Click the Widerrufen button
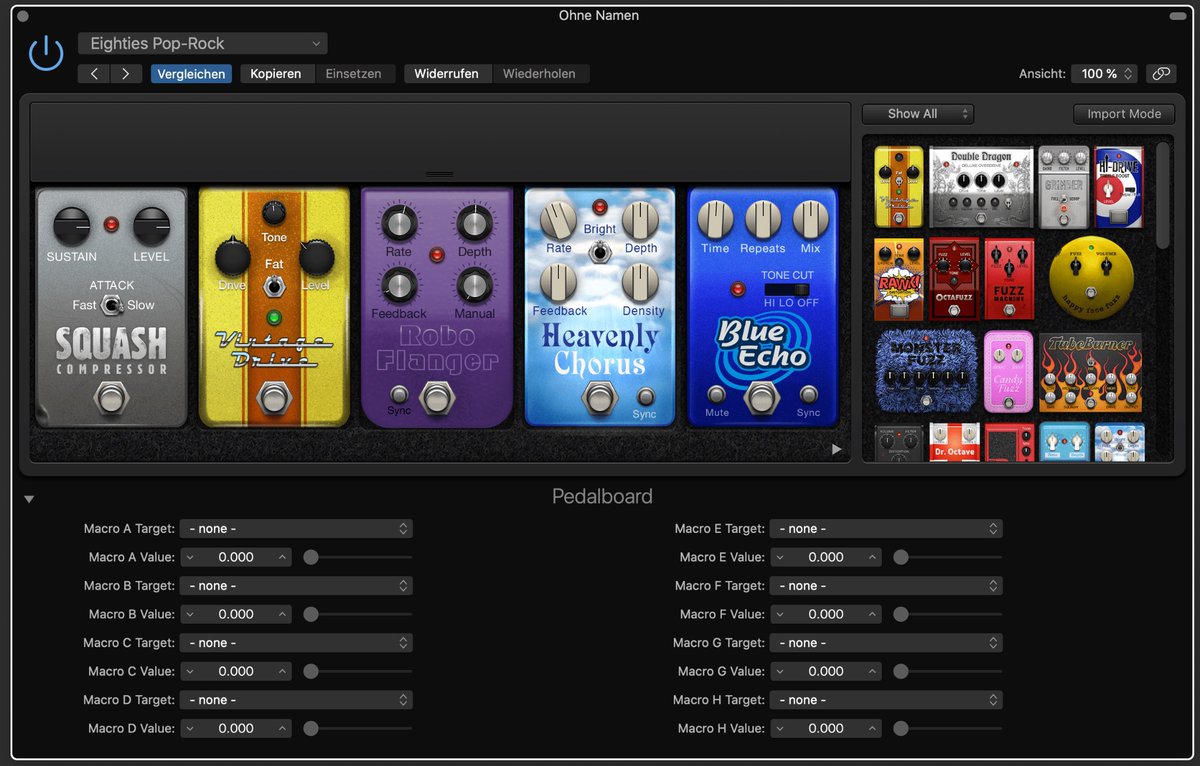This screenshot has height=766, width=1200. pos(446,74)
